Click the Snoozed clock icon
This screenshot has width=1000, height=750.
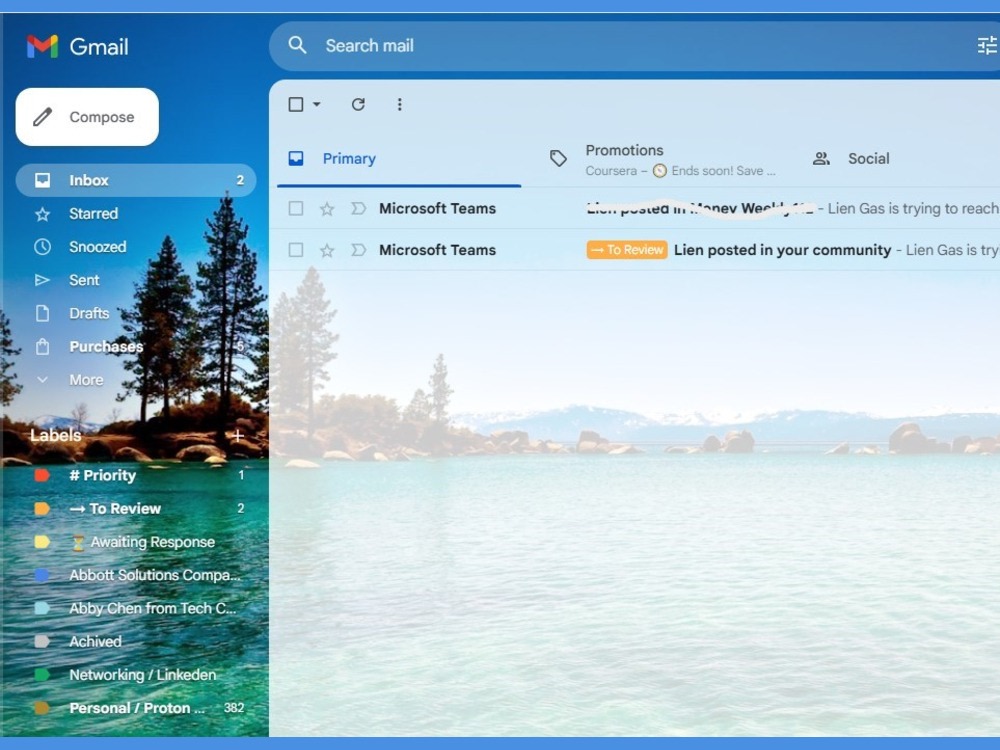[42, 247]
